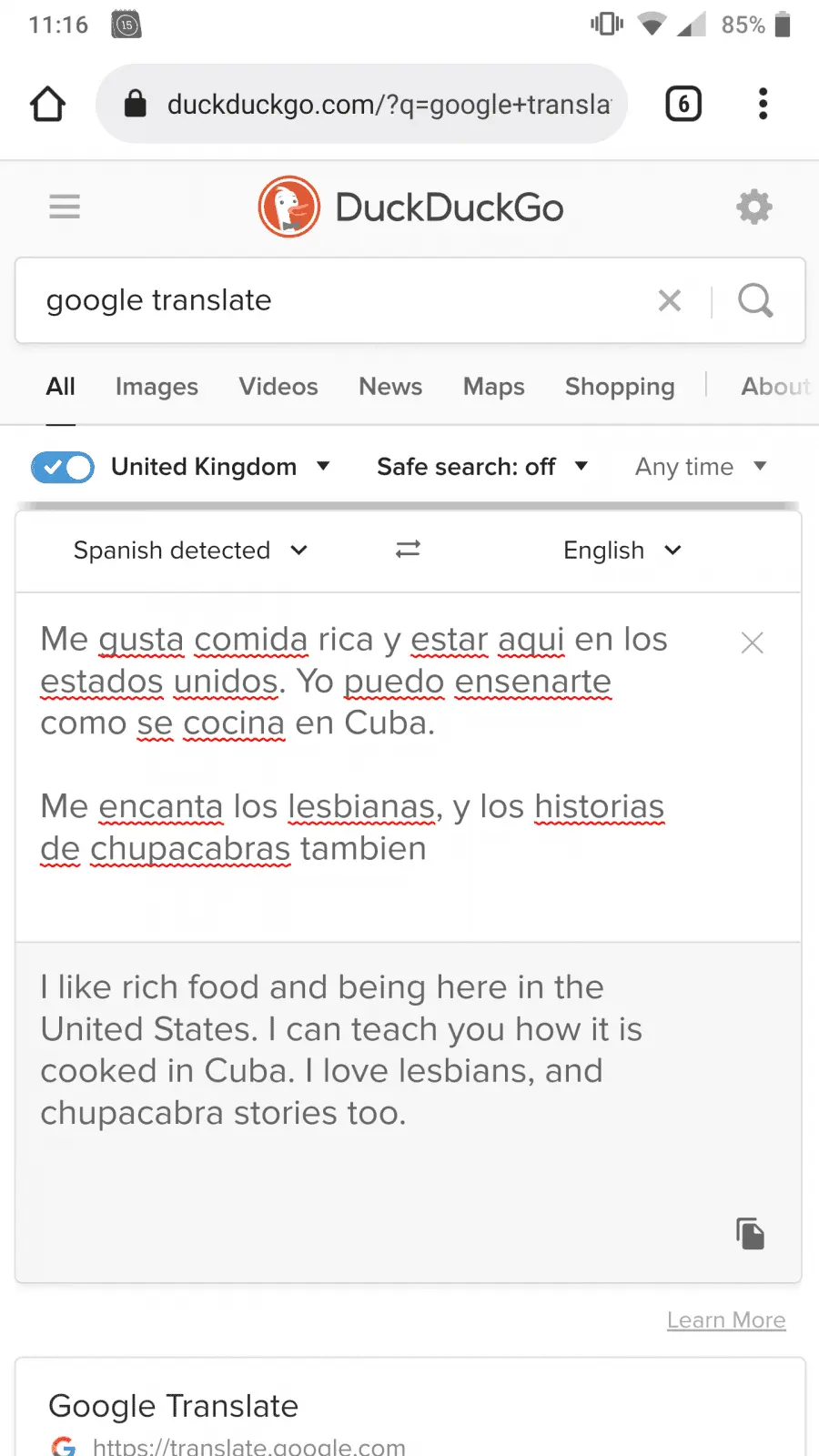819x1456 pixels.
Task: Copy the translated English text
Action: [751, 1234]
